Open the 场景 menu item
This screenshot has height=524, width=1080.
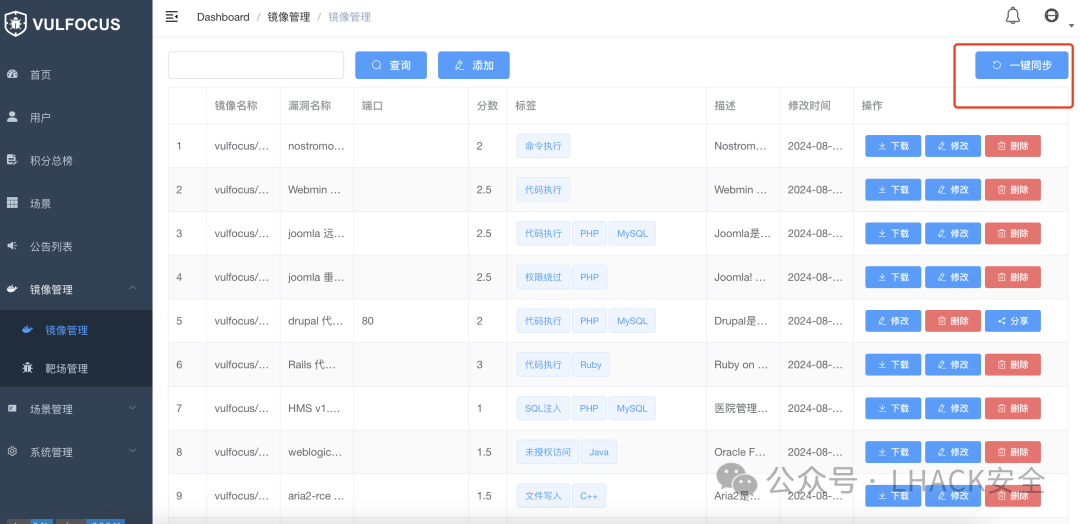click(76, 203)
